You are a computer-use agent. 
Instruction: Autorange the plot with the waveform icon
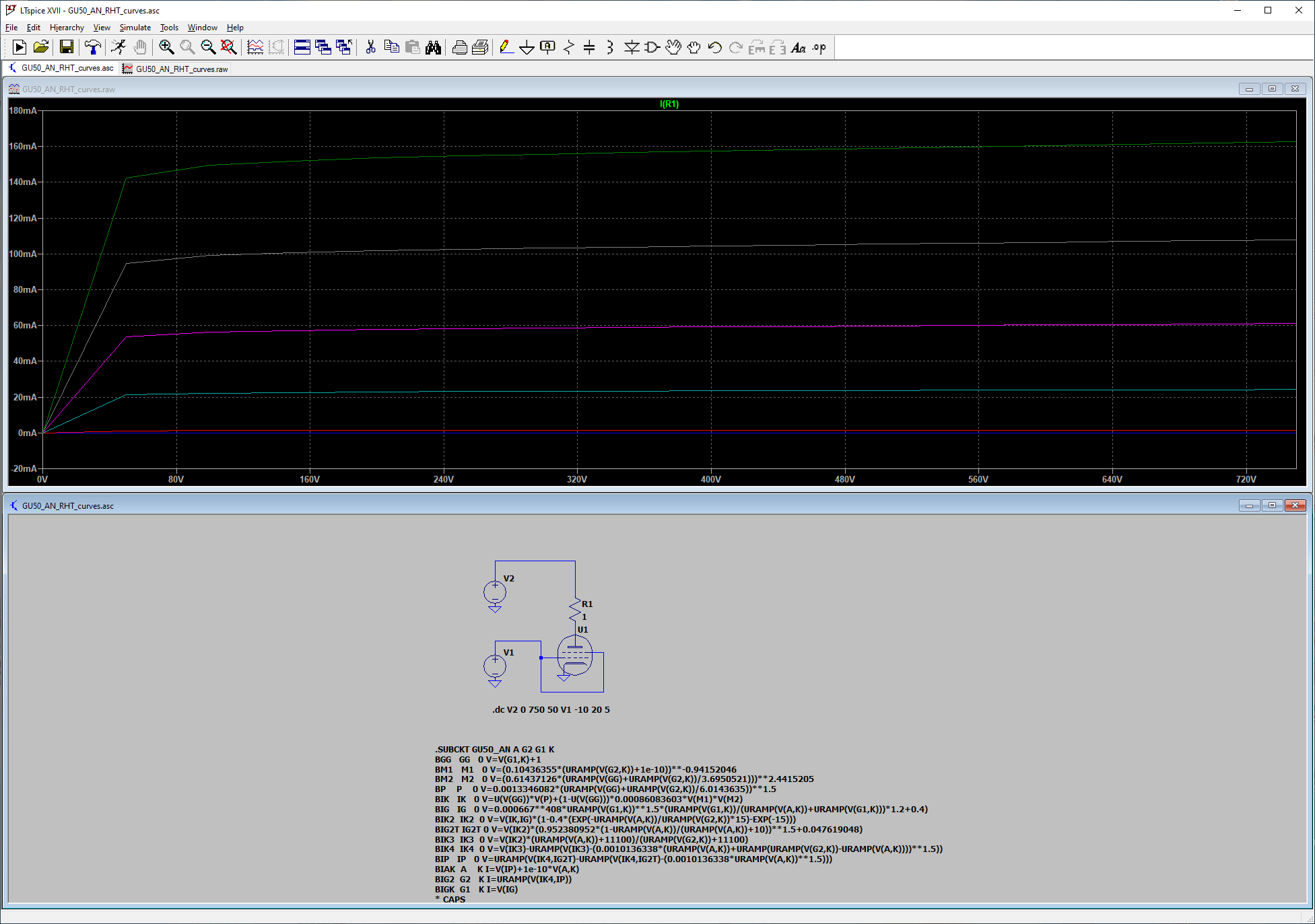click(255, 47)
